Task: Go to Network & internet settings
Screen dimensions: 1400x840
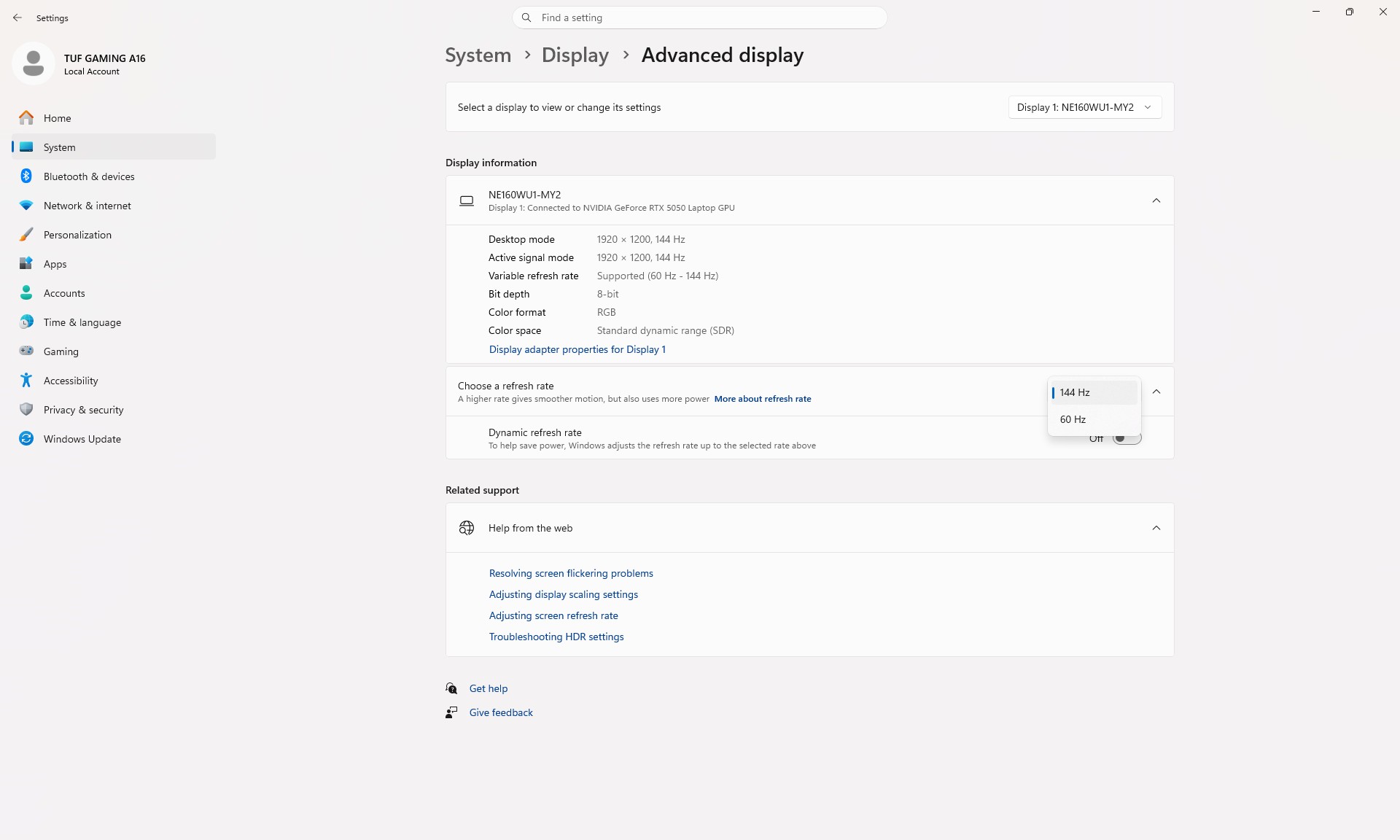Action: click(x=114, y=206)
